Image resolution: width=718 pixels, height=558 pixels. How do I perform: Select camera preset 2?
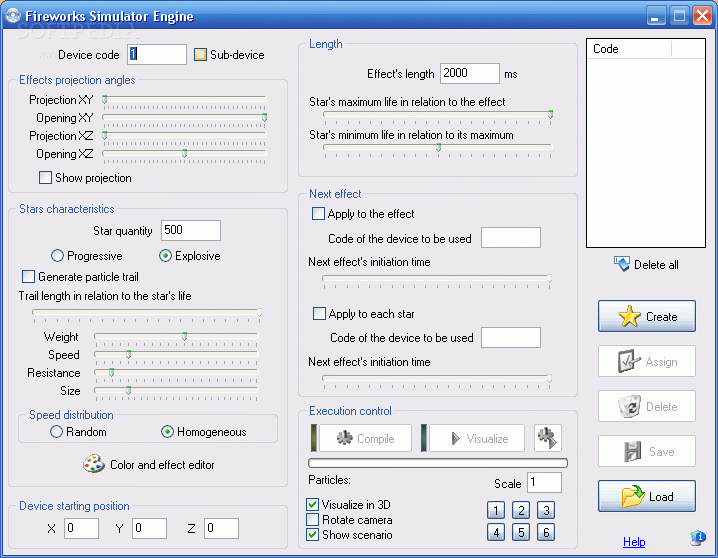coord(521,510)
